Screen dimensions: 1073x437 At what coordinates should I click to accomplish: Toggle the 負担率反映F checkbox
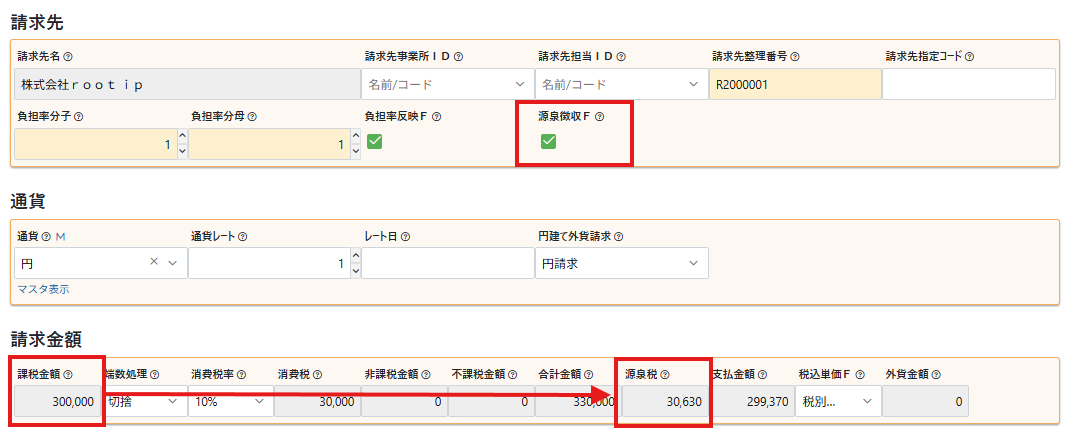pyautogui.click(x=375, y=142)
